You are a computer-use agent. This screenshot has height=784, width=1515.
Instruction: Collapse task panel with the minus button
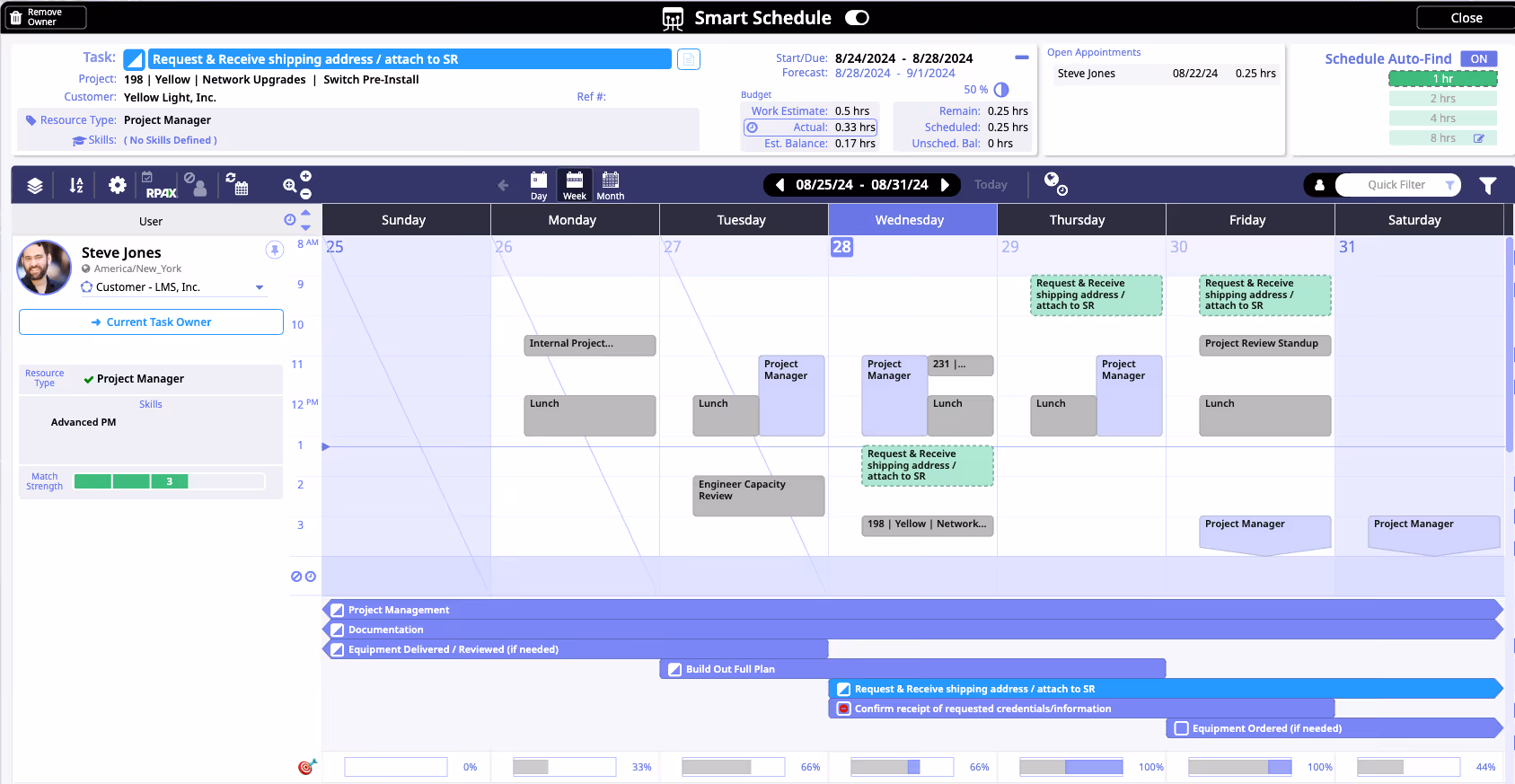[1021, 57]
